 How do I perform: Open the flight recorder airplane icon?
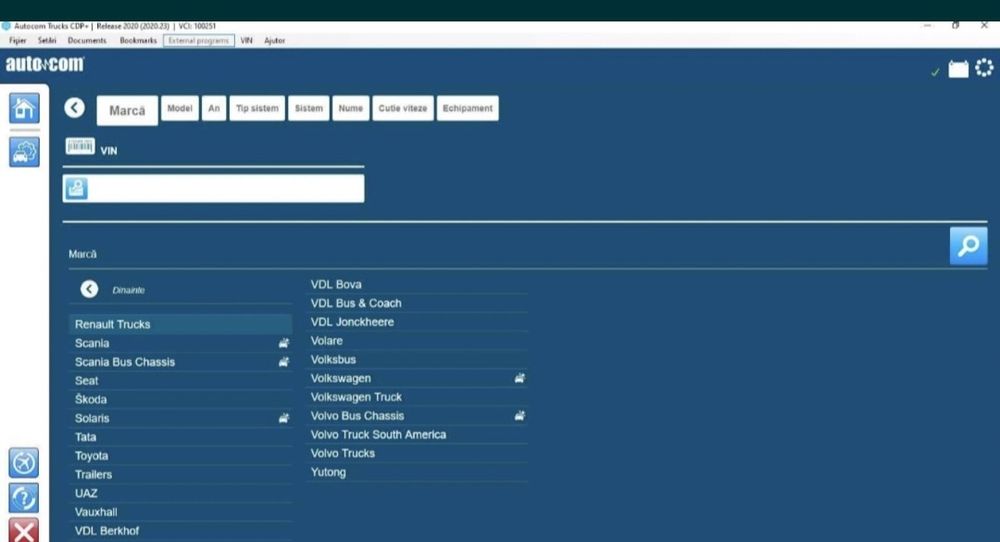24,463
